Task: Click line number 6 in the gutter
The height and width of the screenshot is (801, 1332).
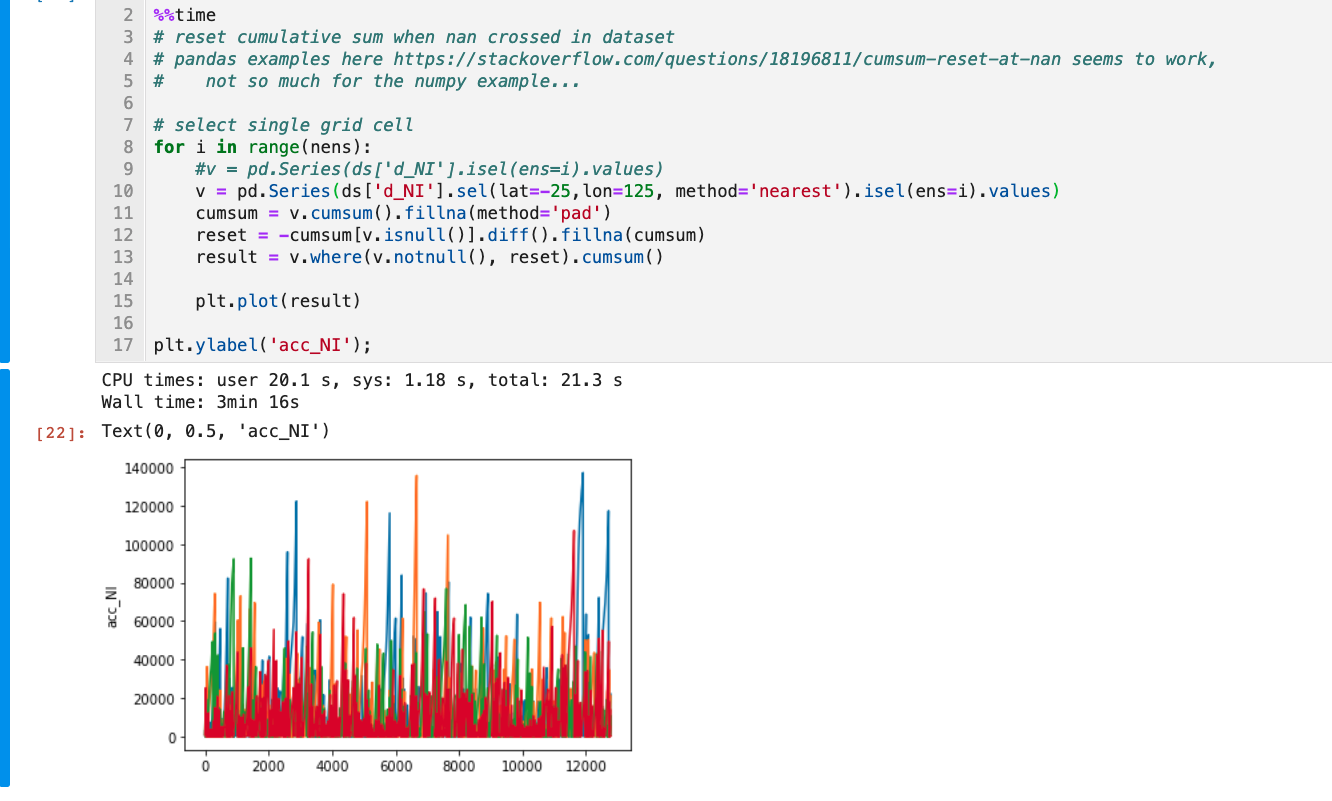Action: click(x=128, y=103)
